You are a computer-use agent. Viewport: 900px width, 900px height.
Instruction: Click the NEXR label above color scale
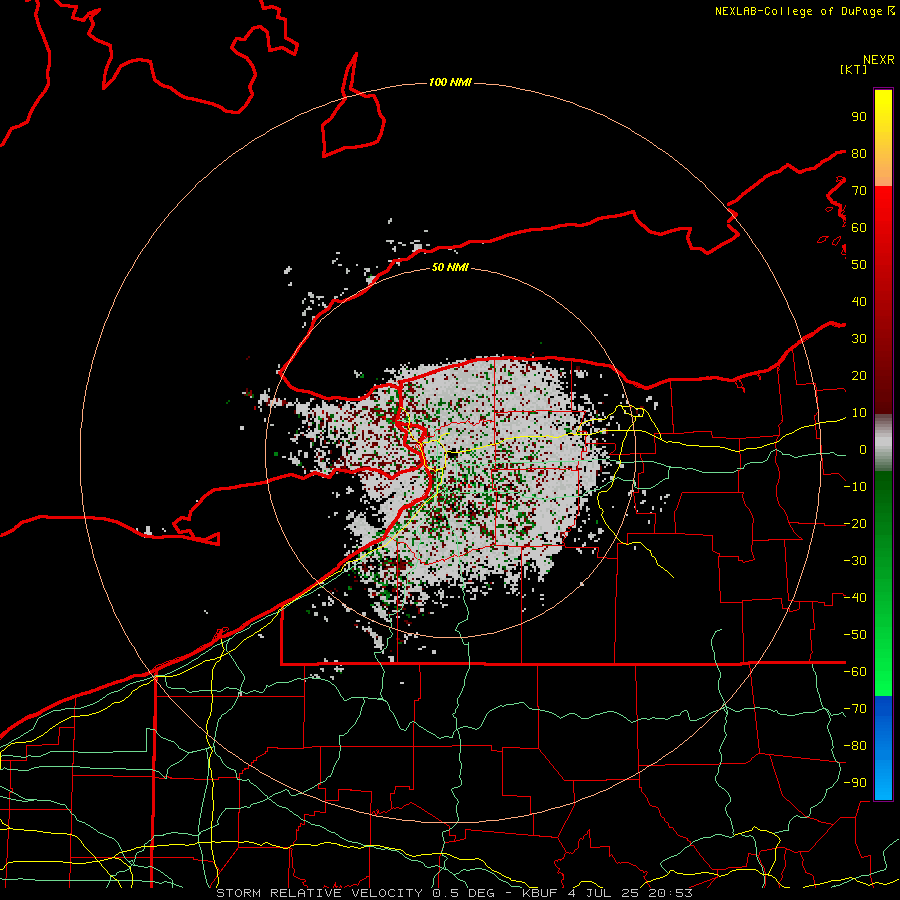(878, 60)
